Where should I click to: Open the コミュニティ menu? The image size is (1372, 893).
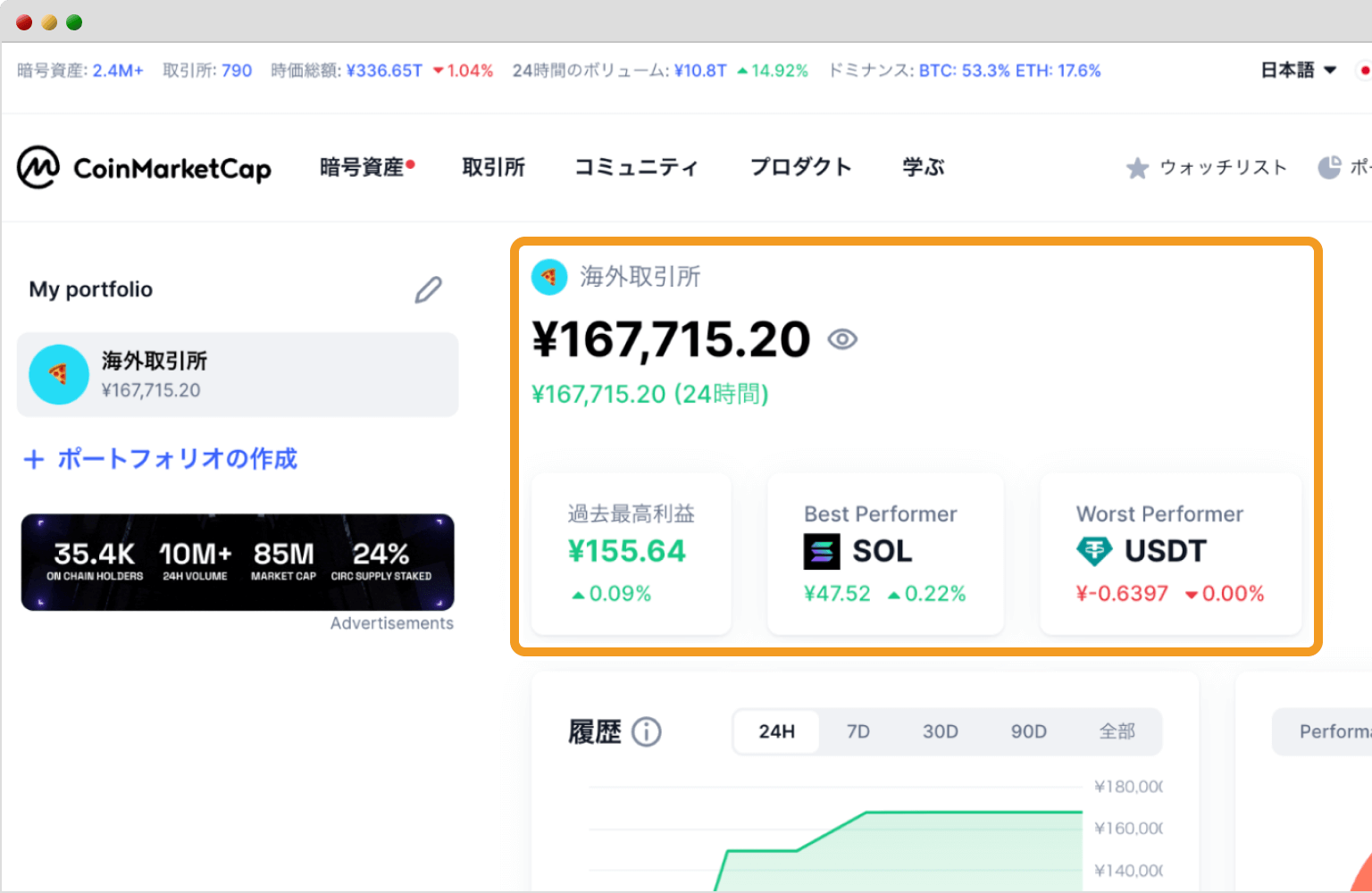[x=637, y=167]
